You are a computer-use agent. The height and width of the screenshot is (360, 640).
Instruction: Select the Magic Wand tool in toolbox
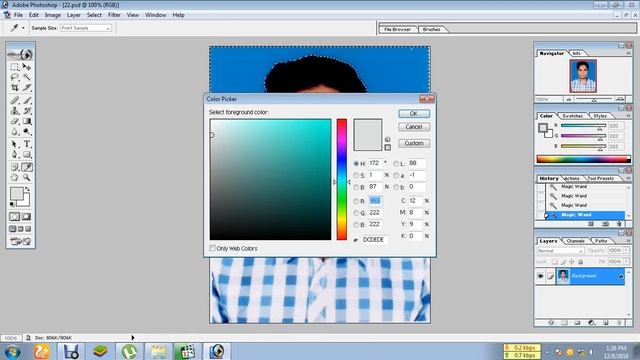coord(27,77)
